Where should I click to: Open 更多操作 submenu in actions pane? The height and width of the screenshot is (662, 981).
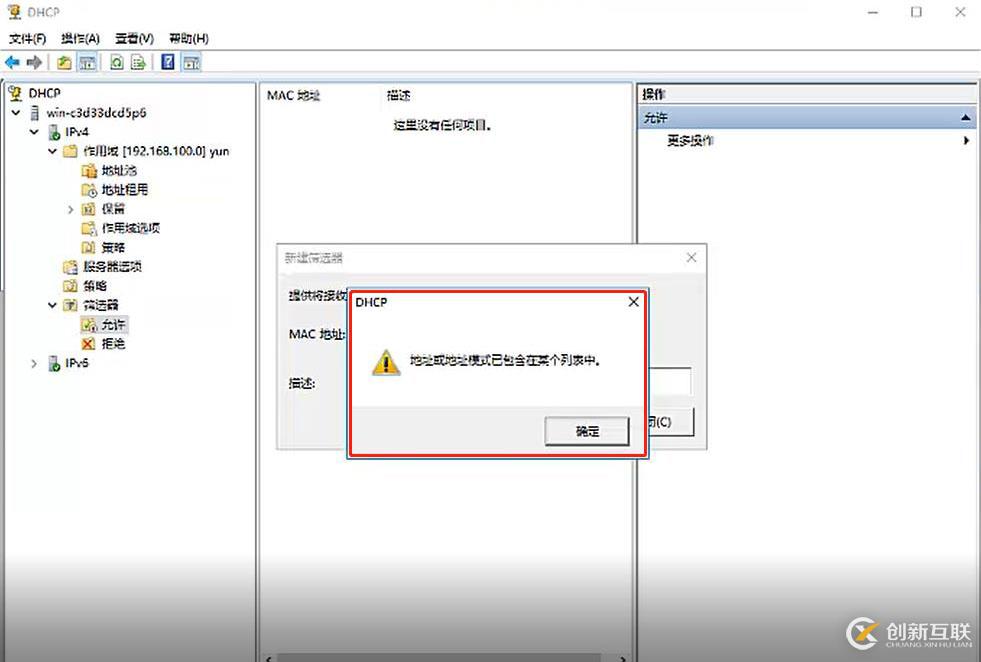(x=690, y=140)
